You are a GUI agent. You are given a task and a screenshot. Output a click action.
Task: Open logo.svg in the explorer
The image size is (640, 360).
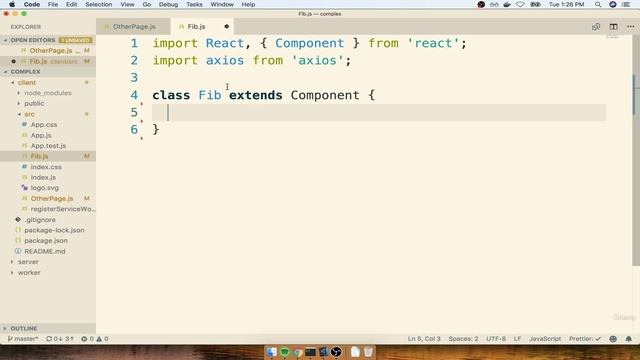44,188
